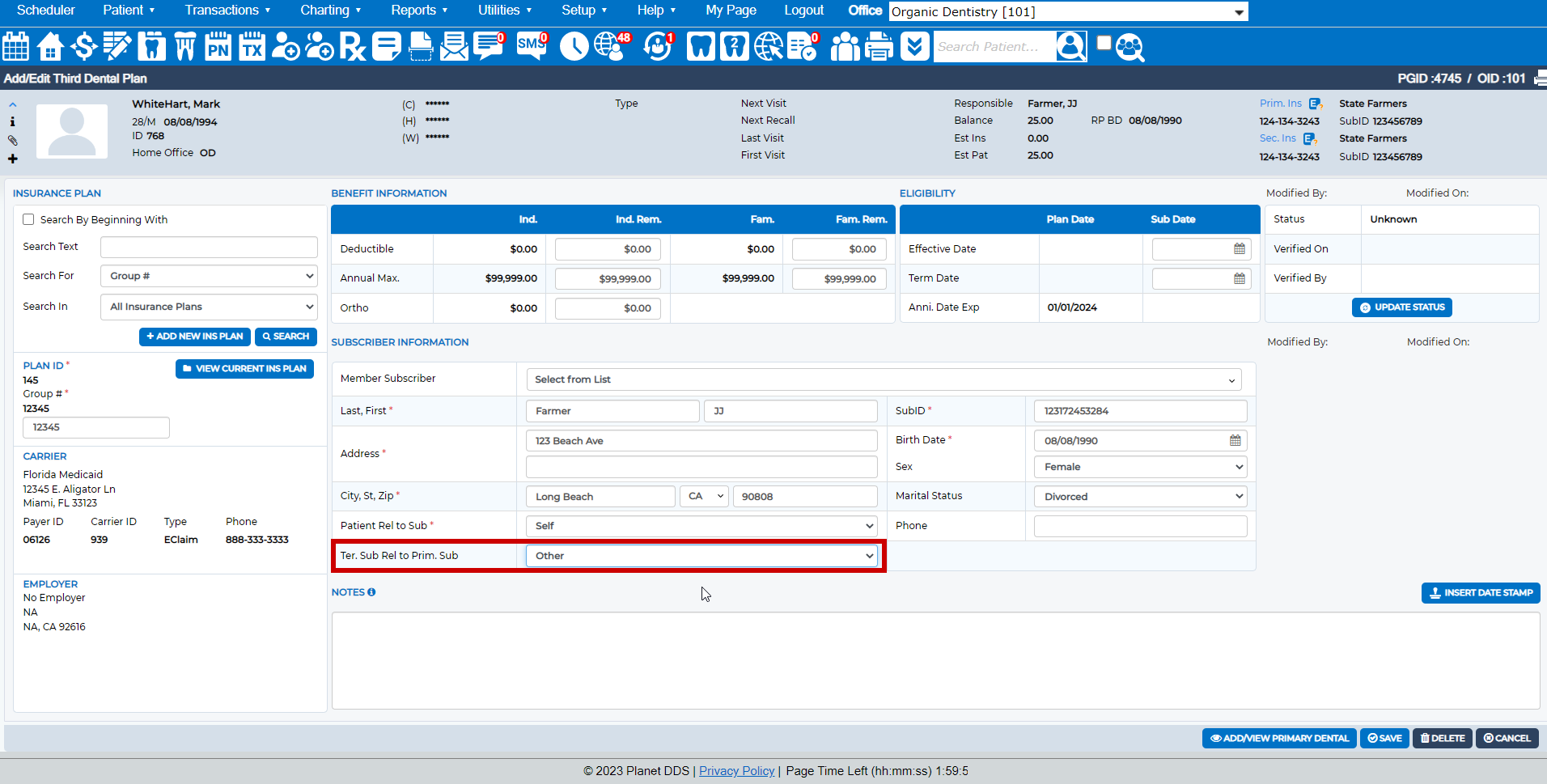Open Search In All Insurance Plans dropdown

(209, 307)
